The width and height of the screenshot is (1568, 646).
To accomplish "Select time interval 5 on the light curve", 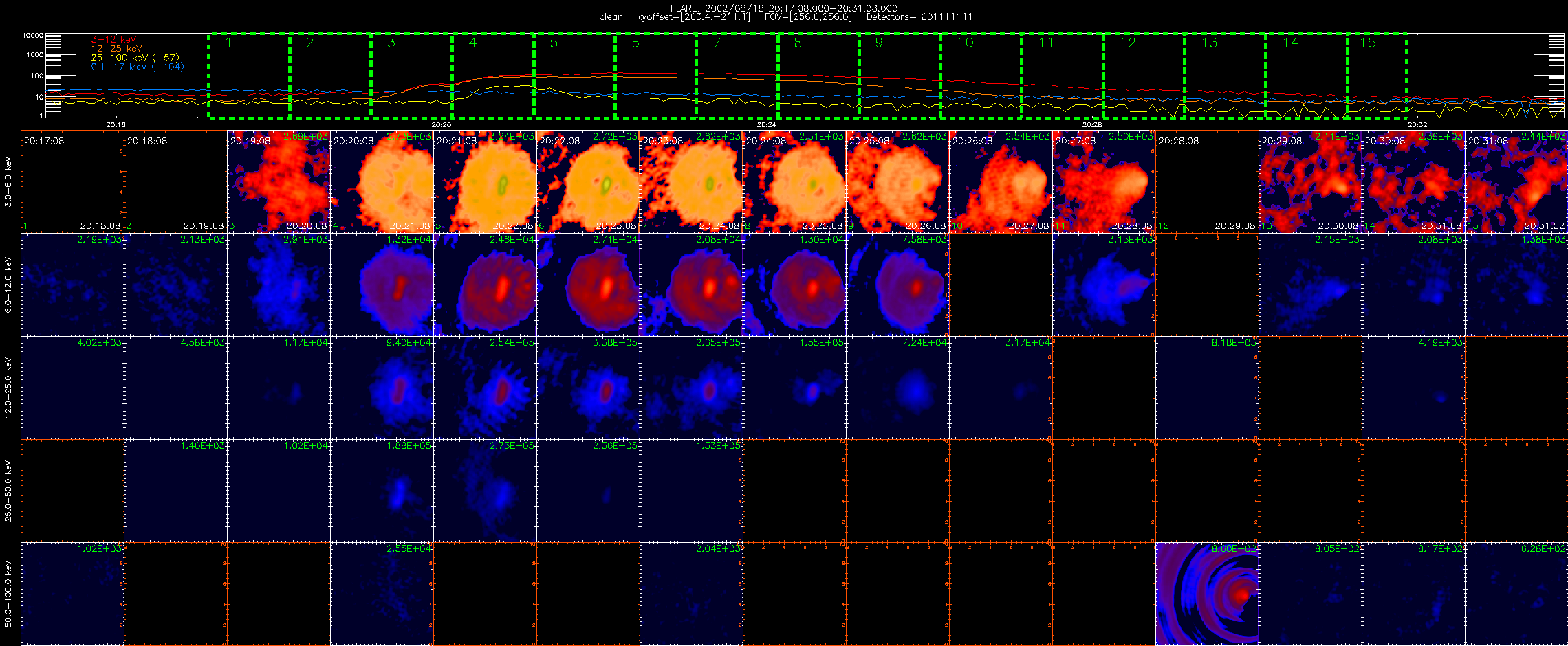I will tap(574, 75).
